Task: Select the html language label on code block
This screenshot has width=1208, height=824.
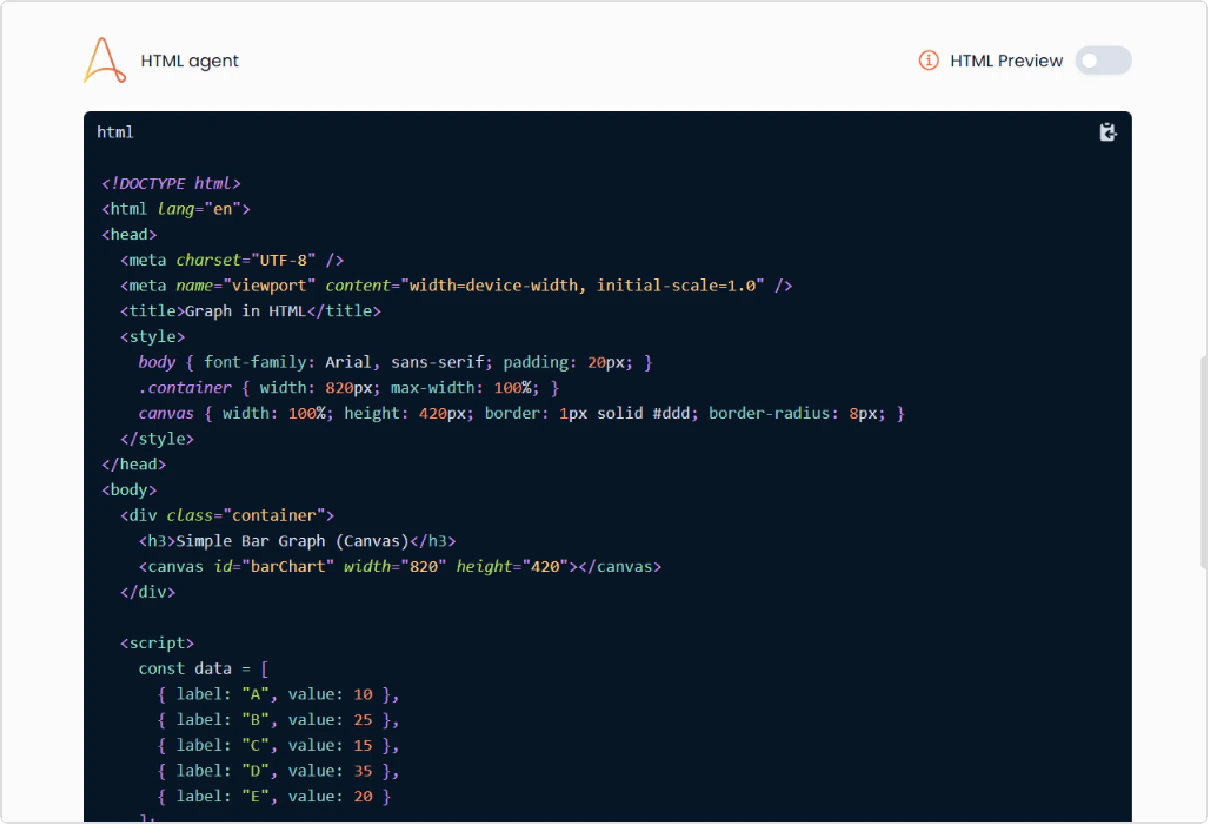Action: click(114, 131)
